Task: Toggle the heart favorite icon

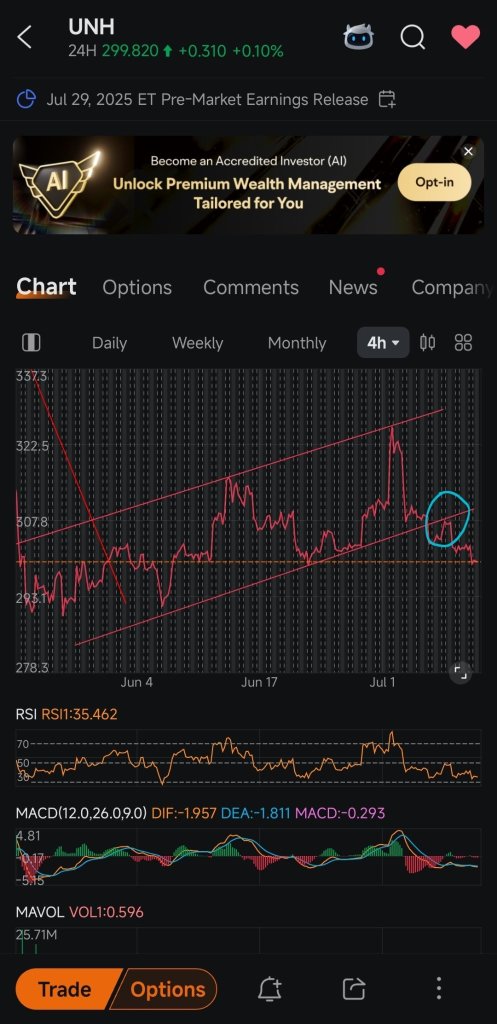Action: point(466,37)
